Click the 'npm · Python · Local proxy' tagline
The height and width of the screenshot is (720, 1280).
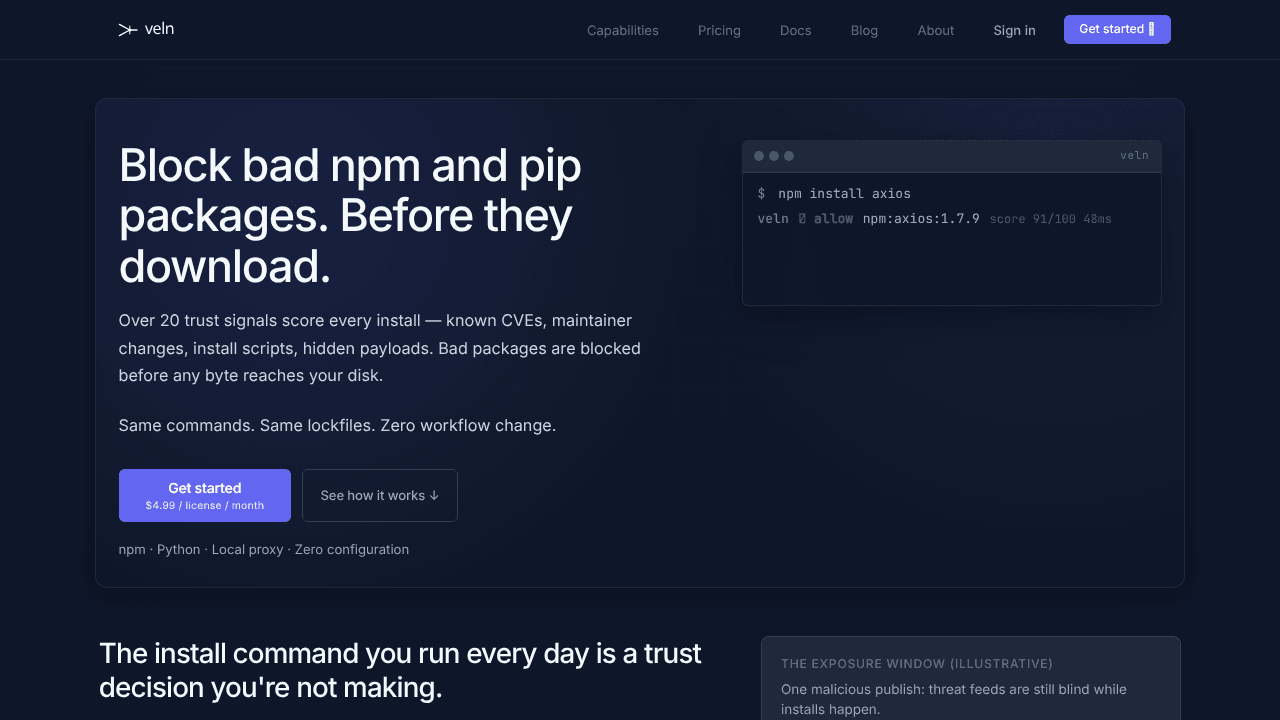(x=264, y=549)
